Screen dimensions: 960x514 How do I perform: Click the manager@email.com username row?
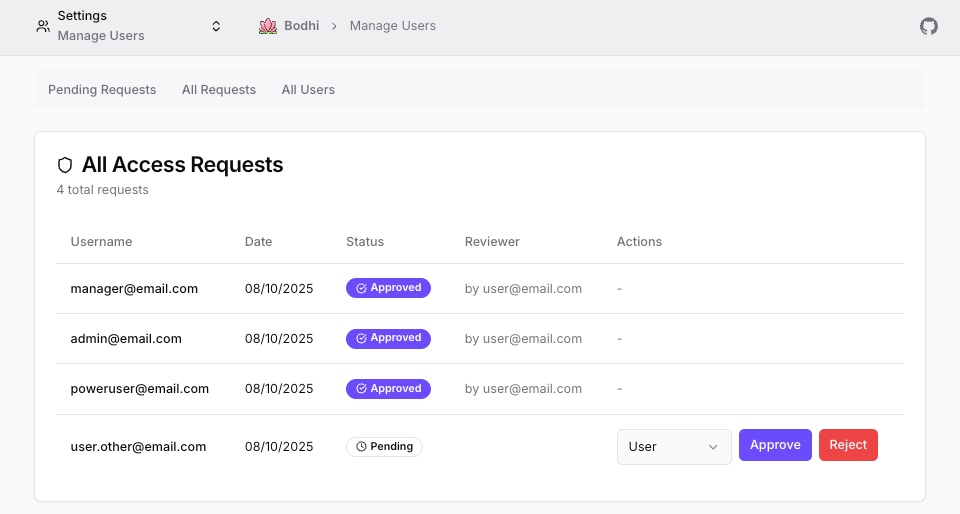coord(134,289)
